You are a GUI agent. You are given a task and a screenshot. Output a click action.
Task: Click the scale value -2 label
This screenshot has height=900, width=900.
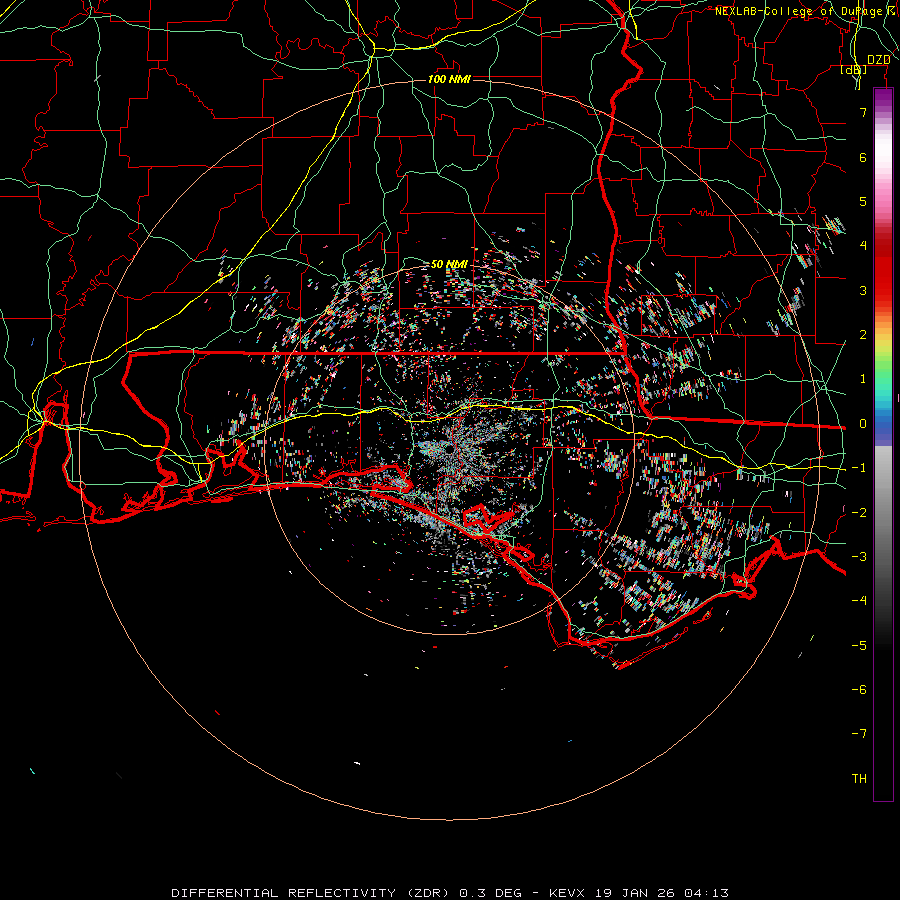[x=859, y=513]
